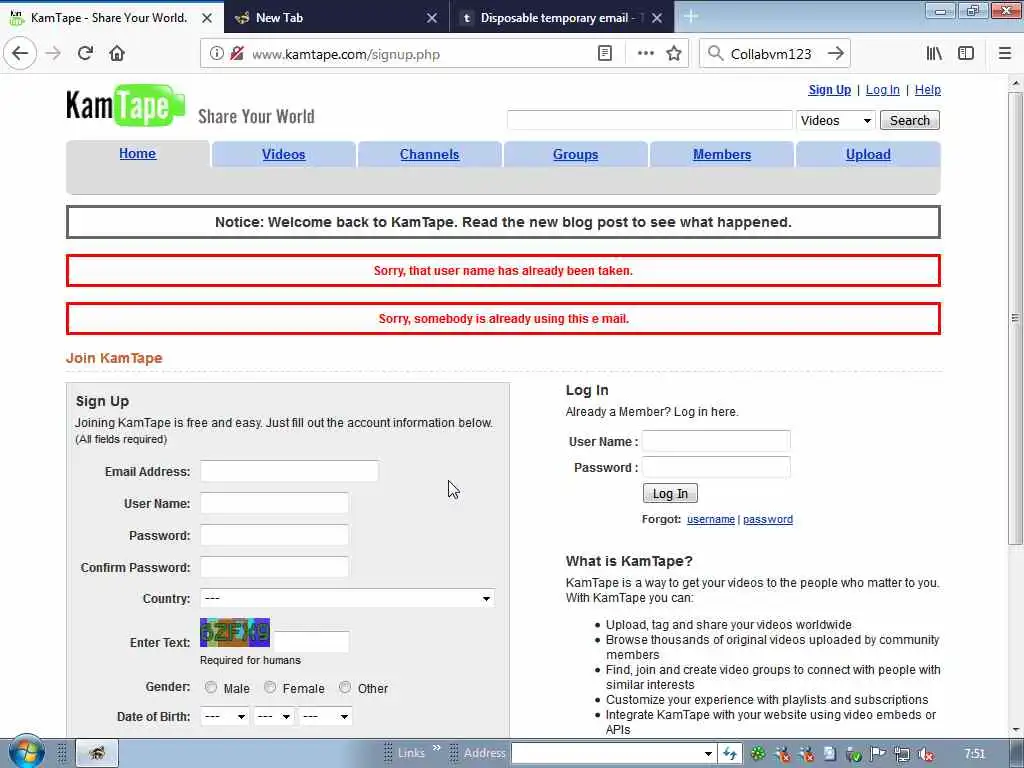
Task: Click the forgot username link
Action: coord(711,519)
